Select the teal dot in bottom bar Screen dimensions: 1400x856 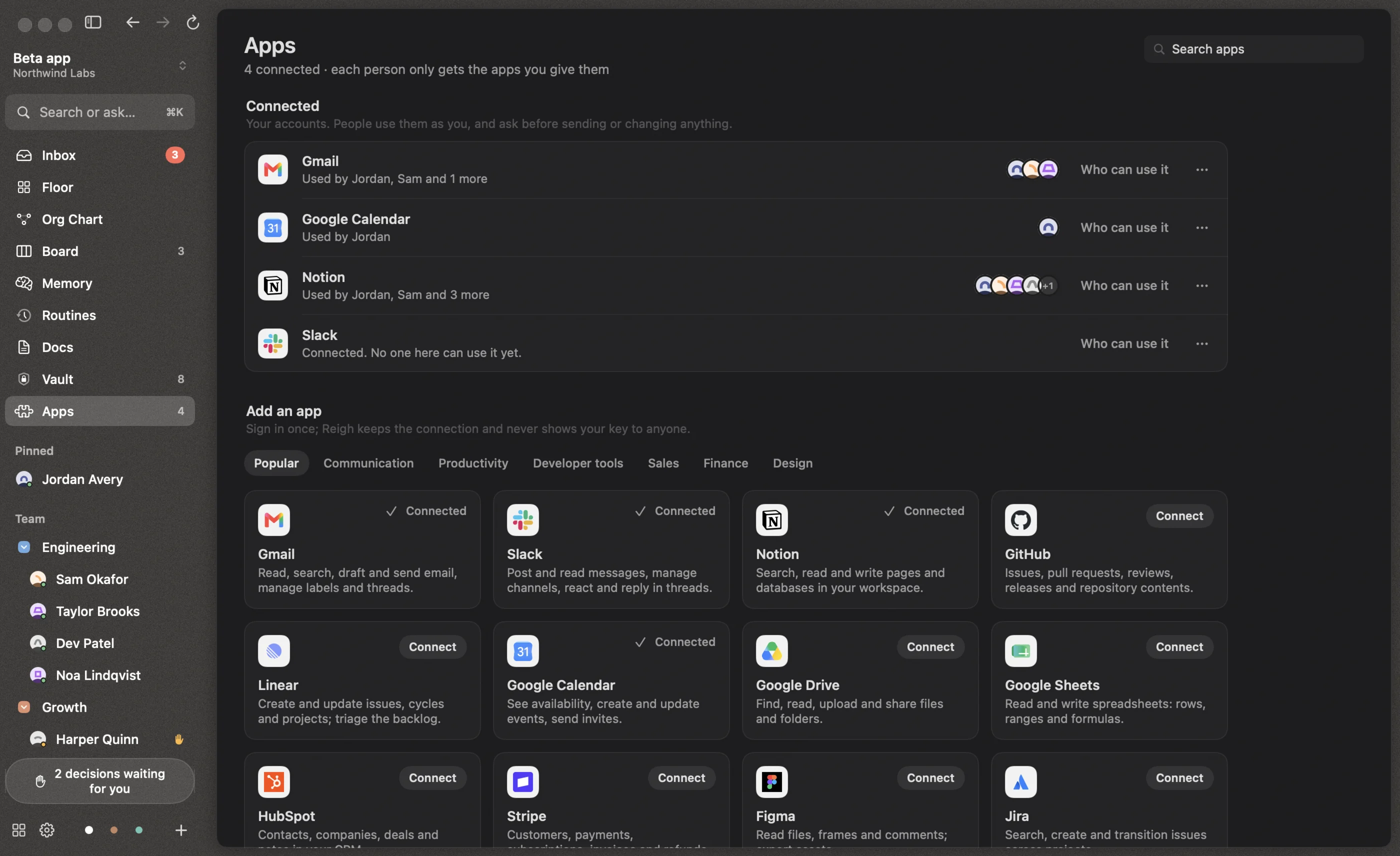138,830
